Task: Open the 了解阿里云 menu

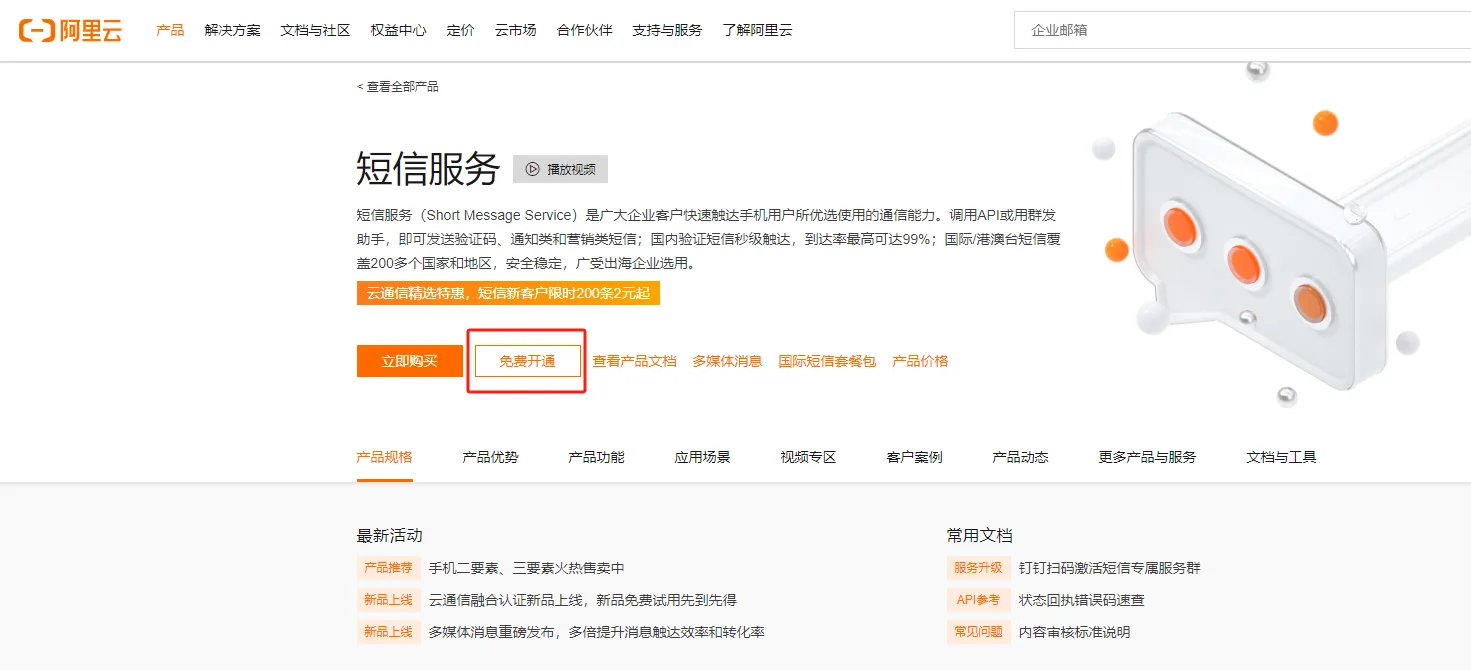Action: pyautogui.click(x=757, y=30)
